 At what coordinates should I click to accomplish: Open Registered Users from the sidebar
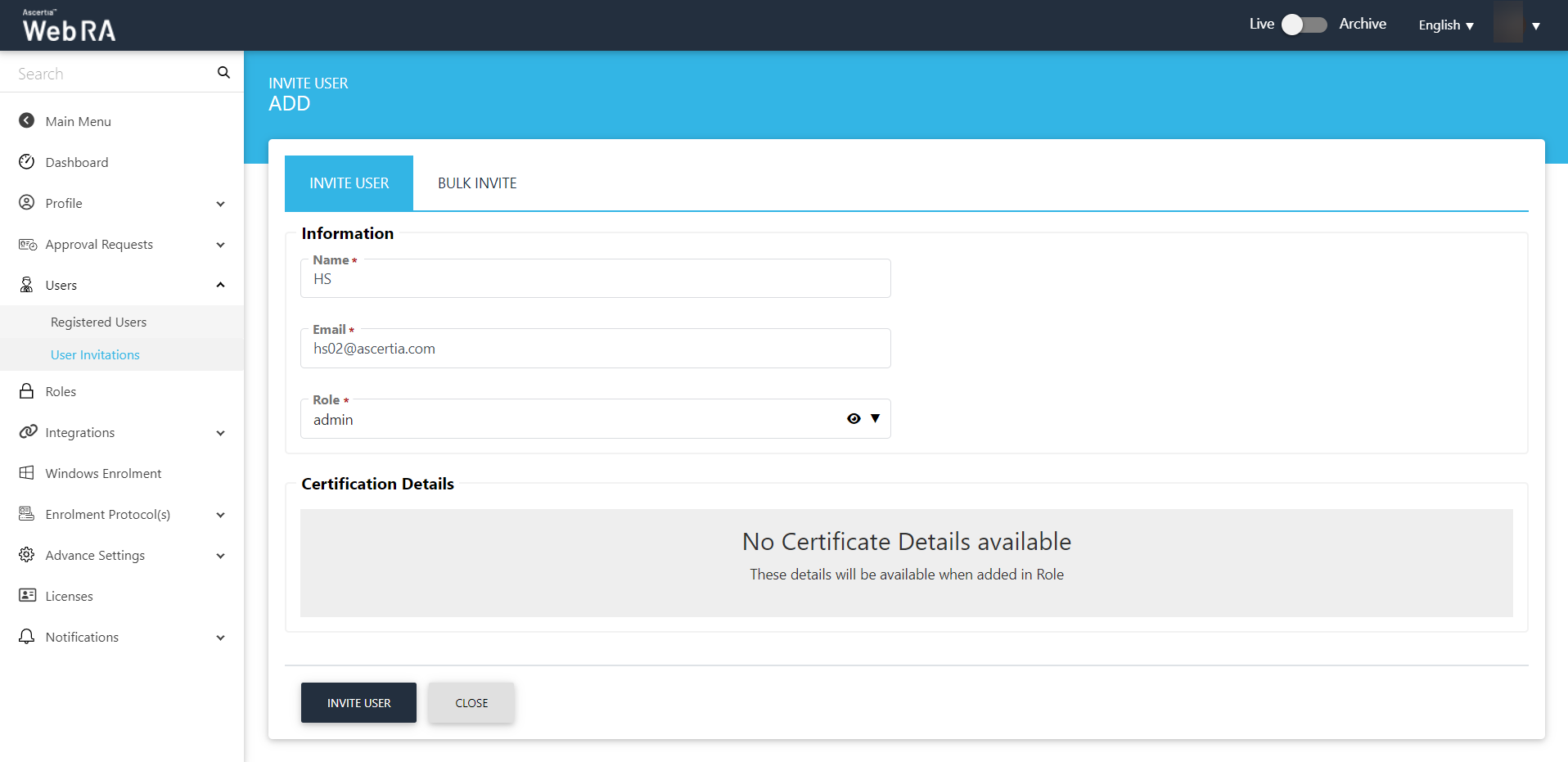(99, 322)
